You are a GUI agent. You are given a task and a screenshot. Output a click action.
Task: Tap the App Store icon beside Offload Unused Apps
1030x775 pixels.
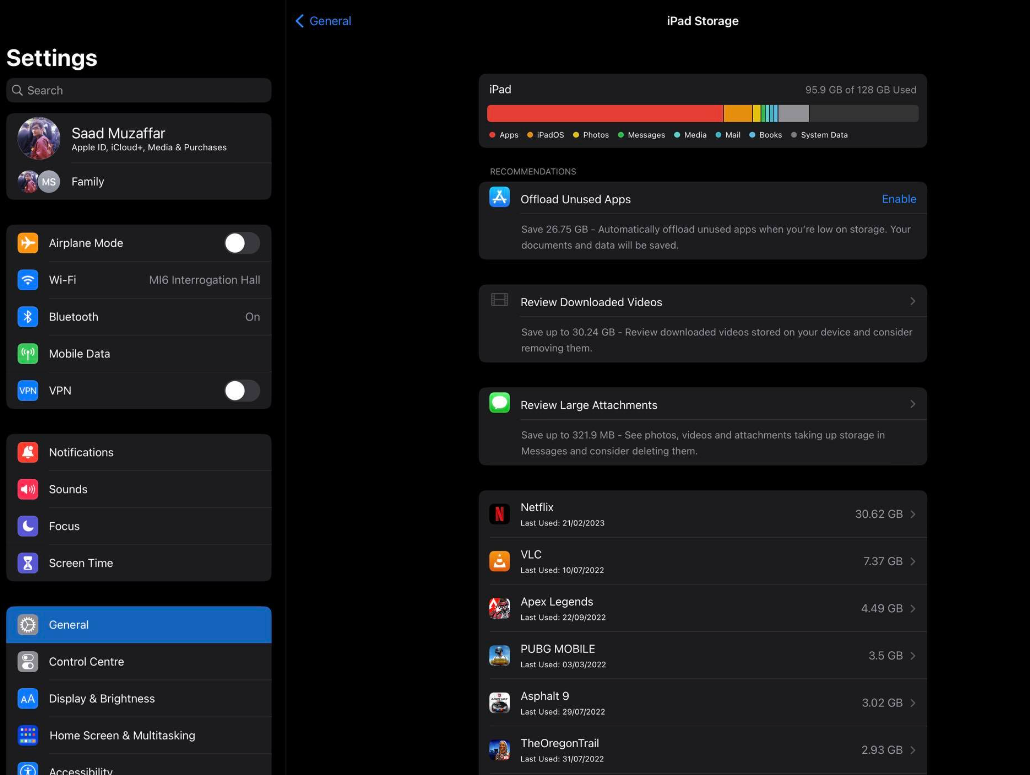[x=499, y=197]
